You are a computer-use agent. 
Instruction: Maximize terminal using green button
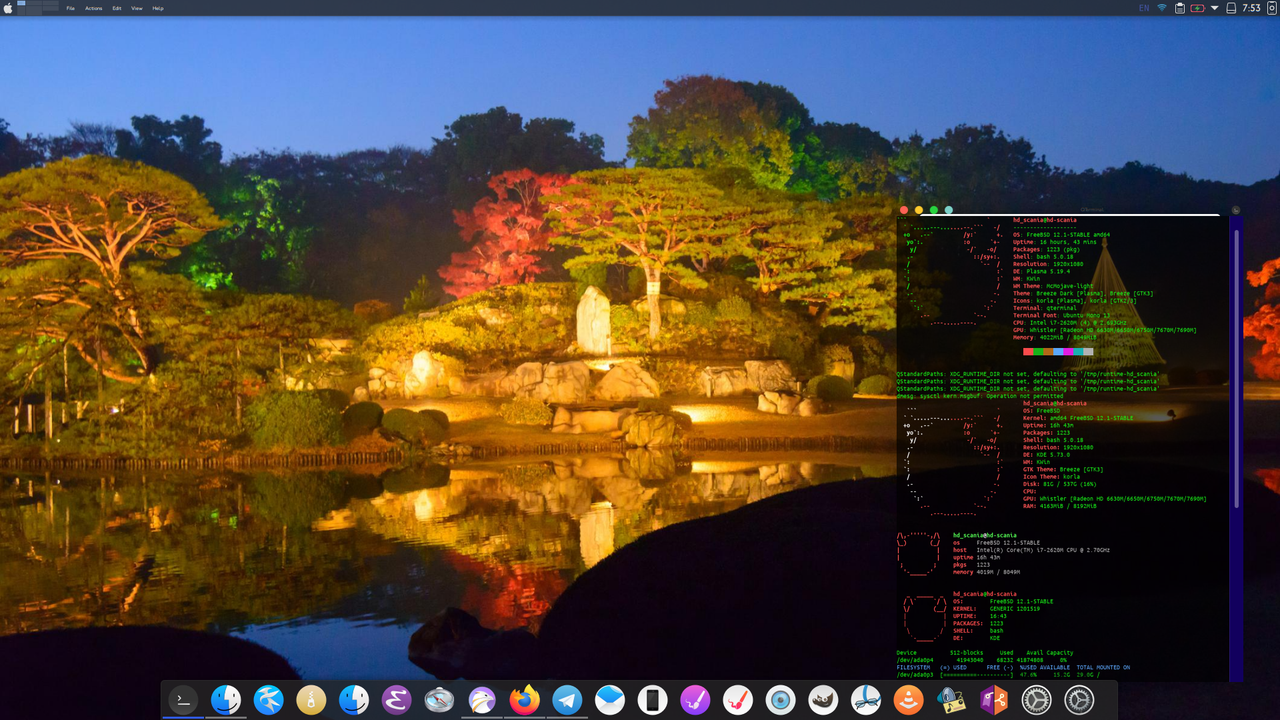[934, 210]
